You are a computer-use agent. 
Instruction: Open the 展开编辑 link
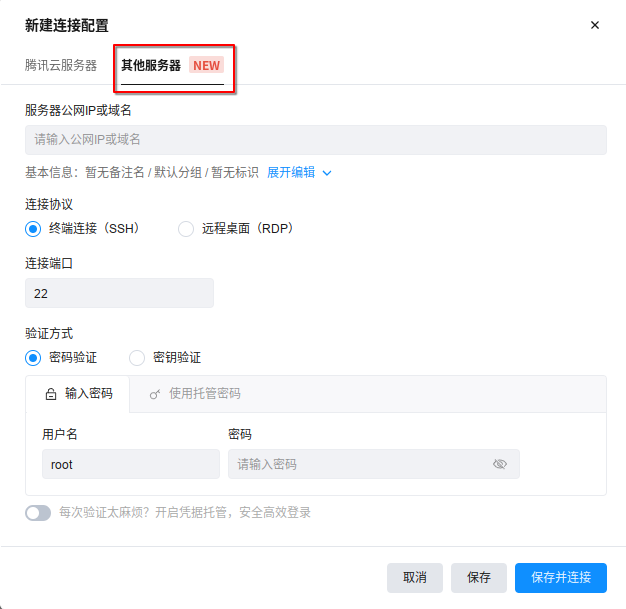coord(291,173)
